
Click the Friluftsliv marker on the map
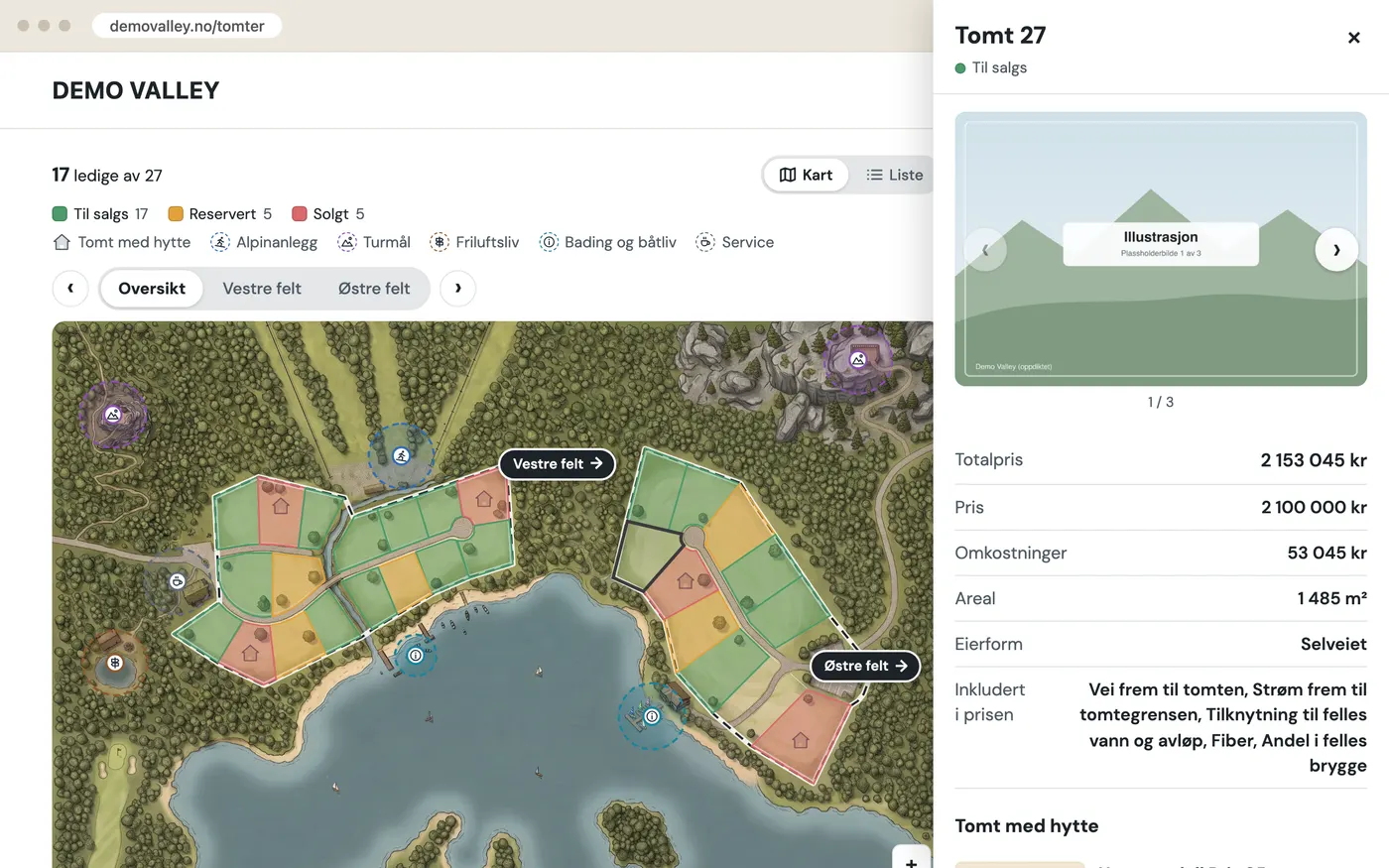[x=115, y=663]
